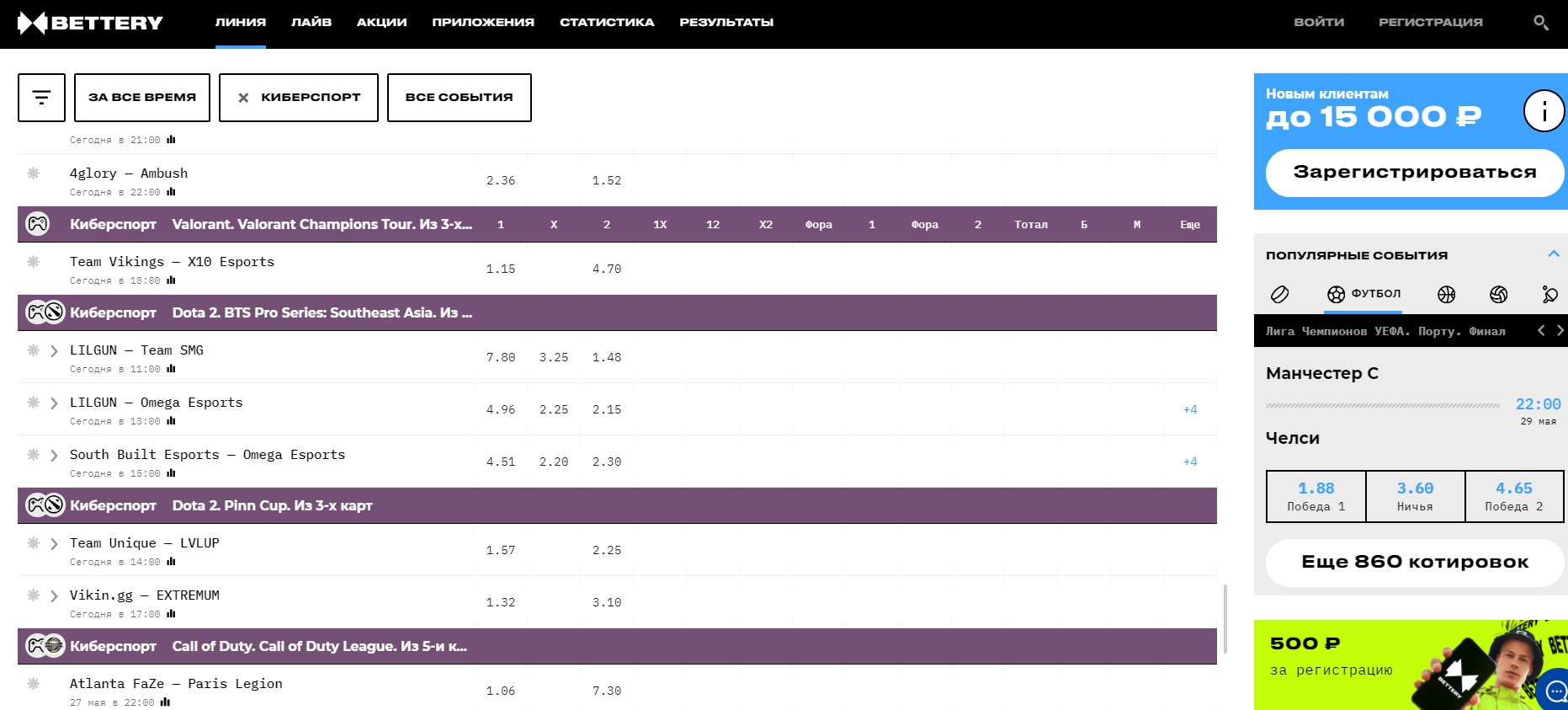Switch to the Лайв tab
Viewport: 1568px width, 710px height.
pyautogui.click(x=311, y=23)
